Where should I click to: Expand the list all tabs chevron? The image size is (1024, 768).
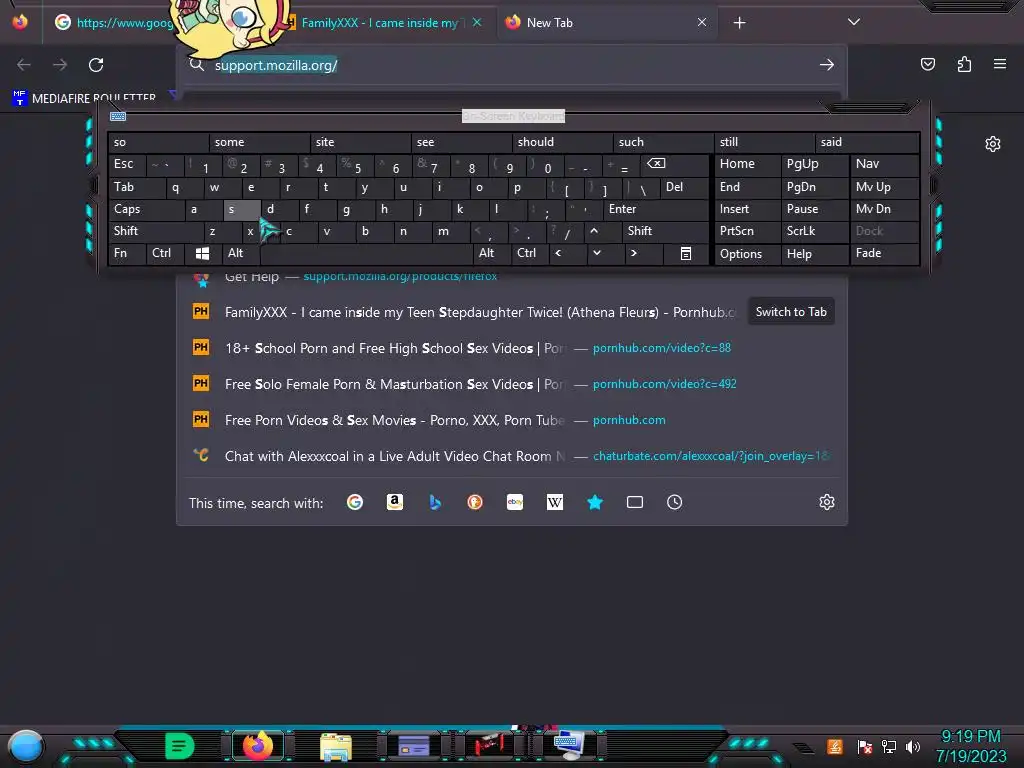854,22
